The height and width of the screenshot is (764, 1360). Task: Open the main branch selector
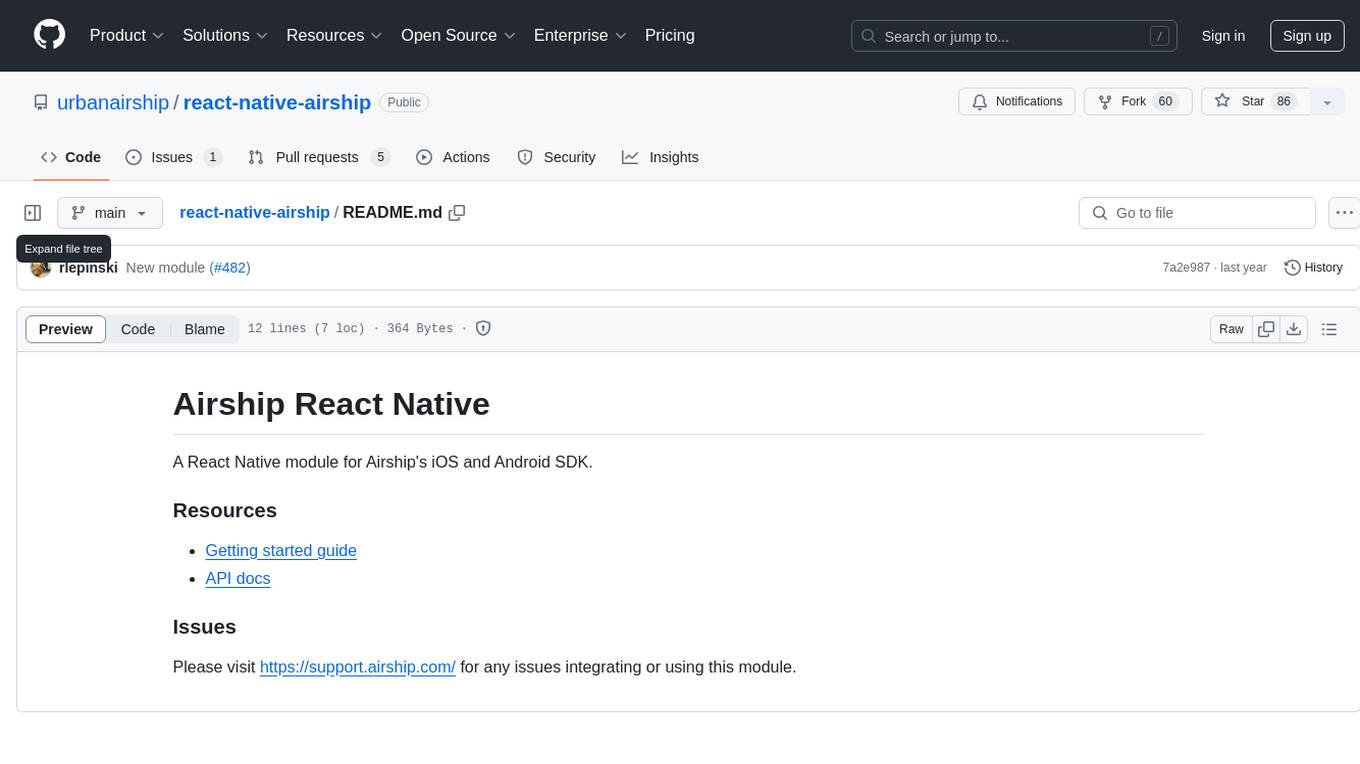click(x=109, y=213)
